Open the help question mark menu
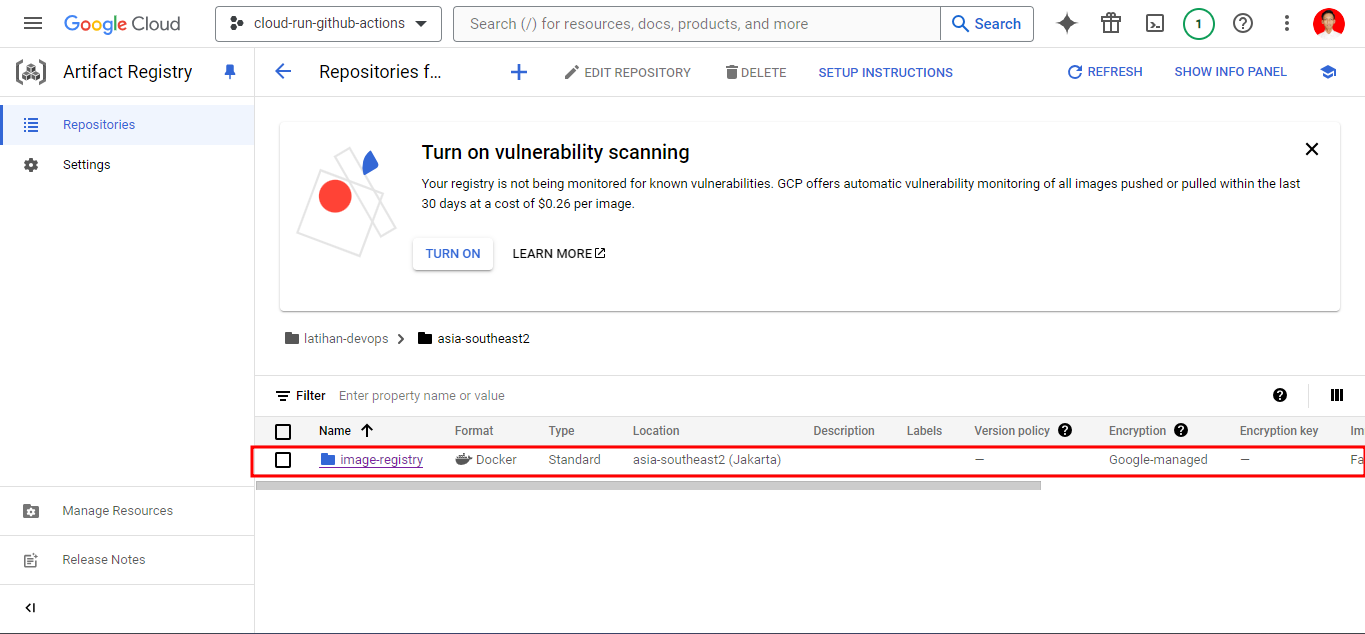The height and width of the screenshot is (634, 1365). [1243, 24]
